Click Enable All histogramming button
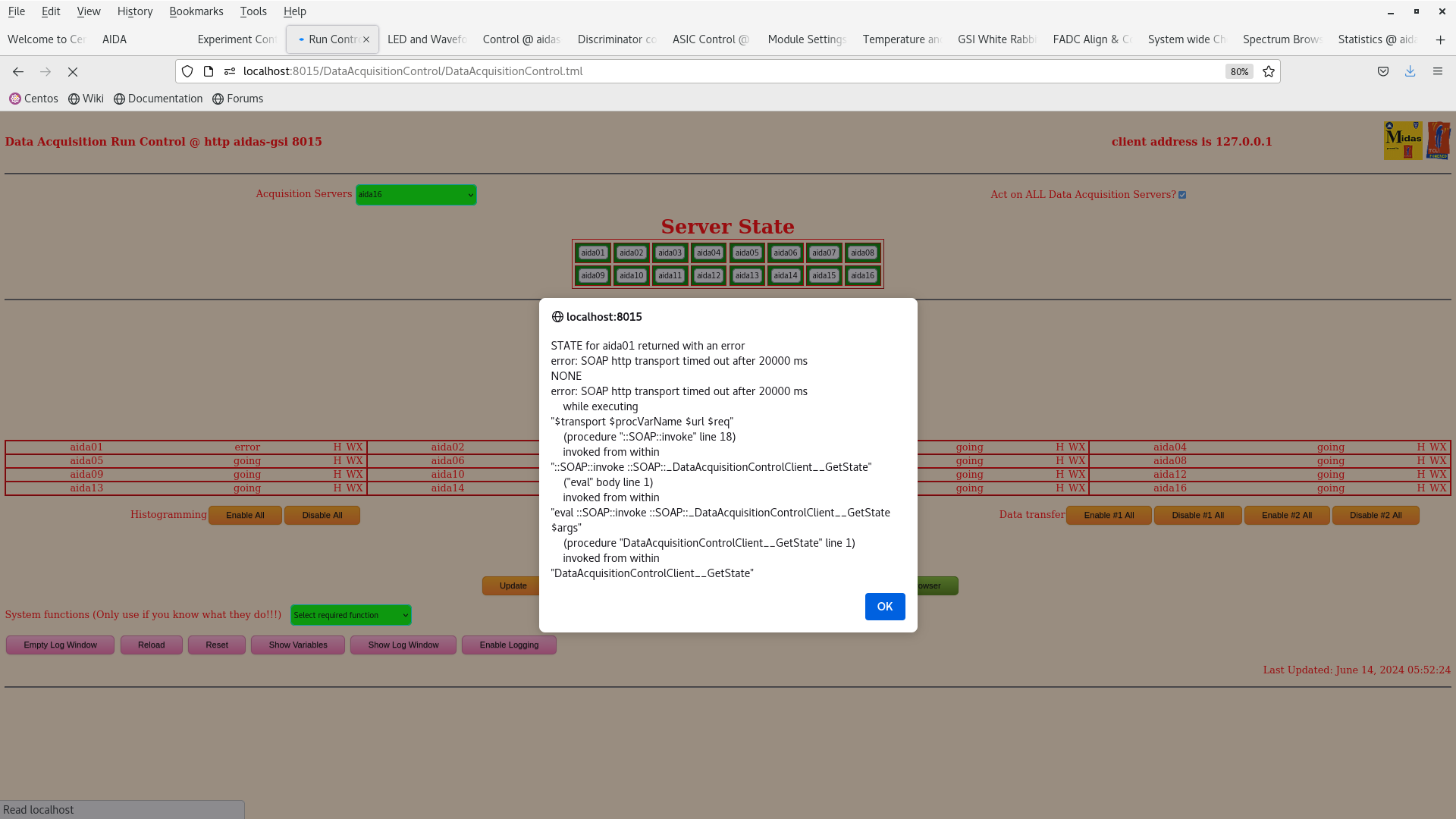This screenshot has height=819, width=1456. coord(245,515)
